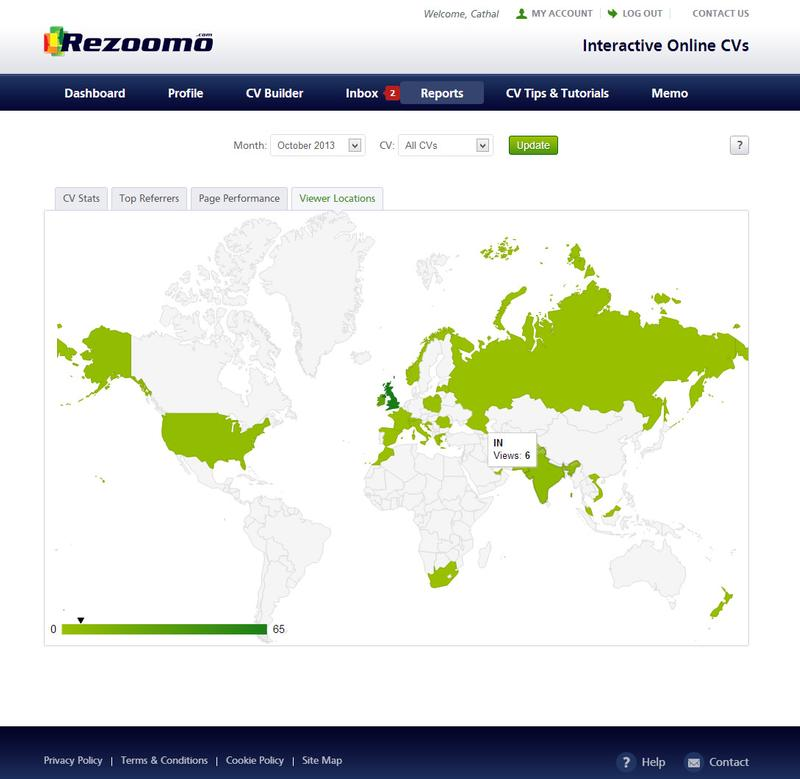800x779 pixels.
Task: Go to Dashboard in navigation bar
Action: click(x=95, y=93)
